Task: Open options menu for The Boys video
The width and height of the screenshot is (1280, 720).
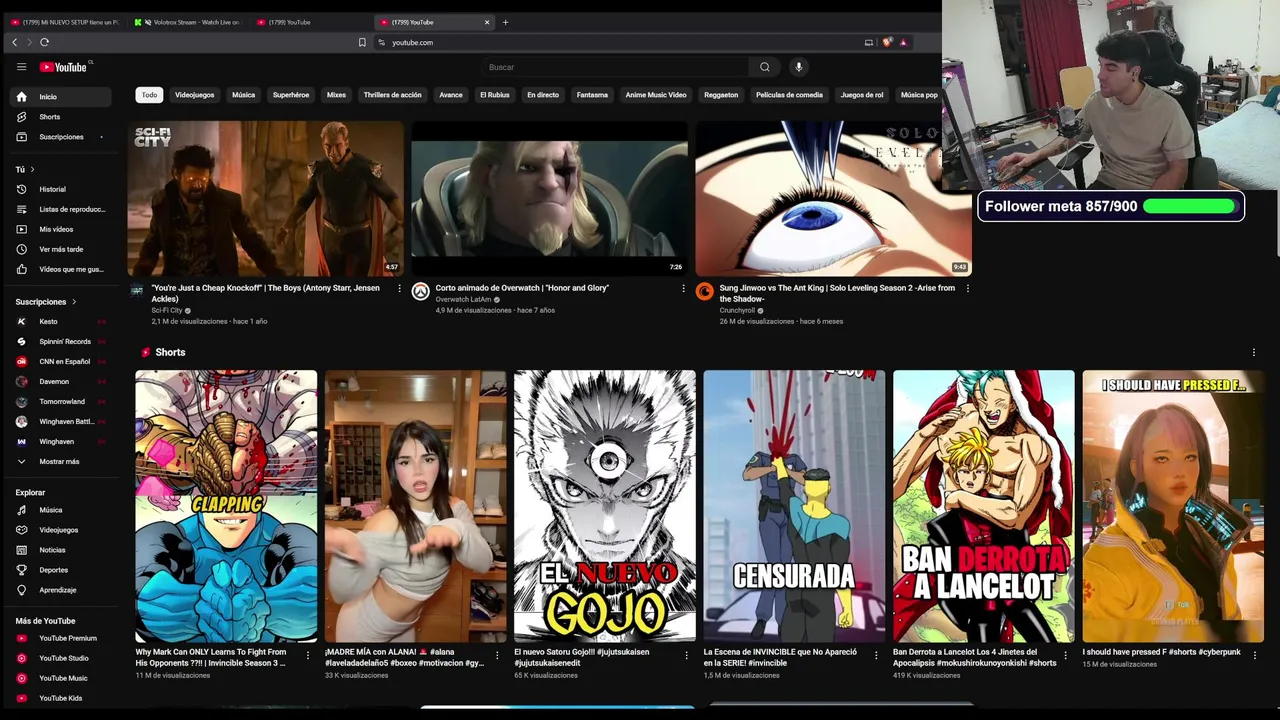Action: coord(399,288)
